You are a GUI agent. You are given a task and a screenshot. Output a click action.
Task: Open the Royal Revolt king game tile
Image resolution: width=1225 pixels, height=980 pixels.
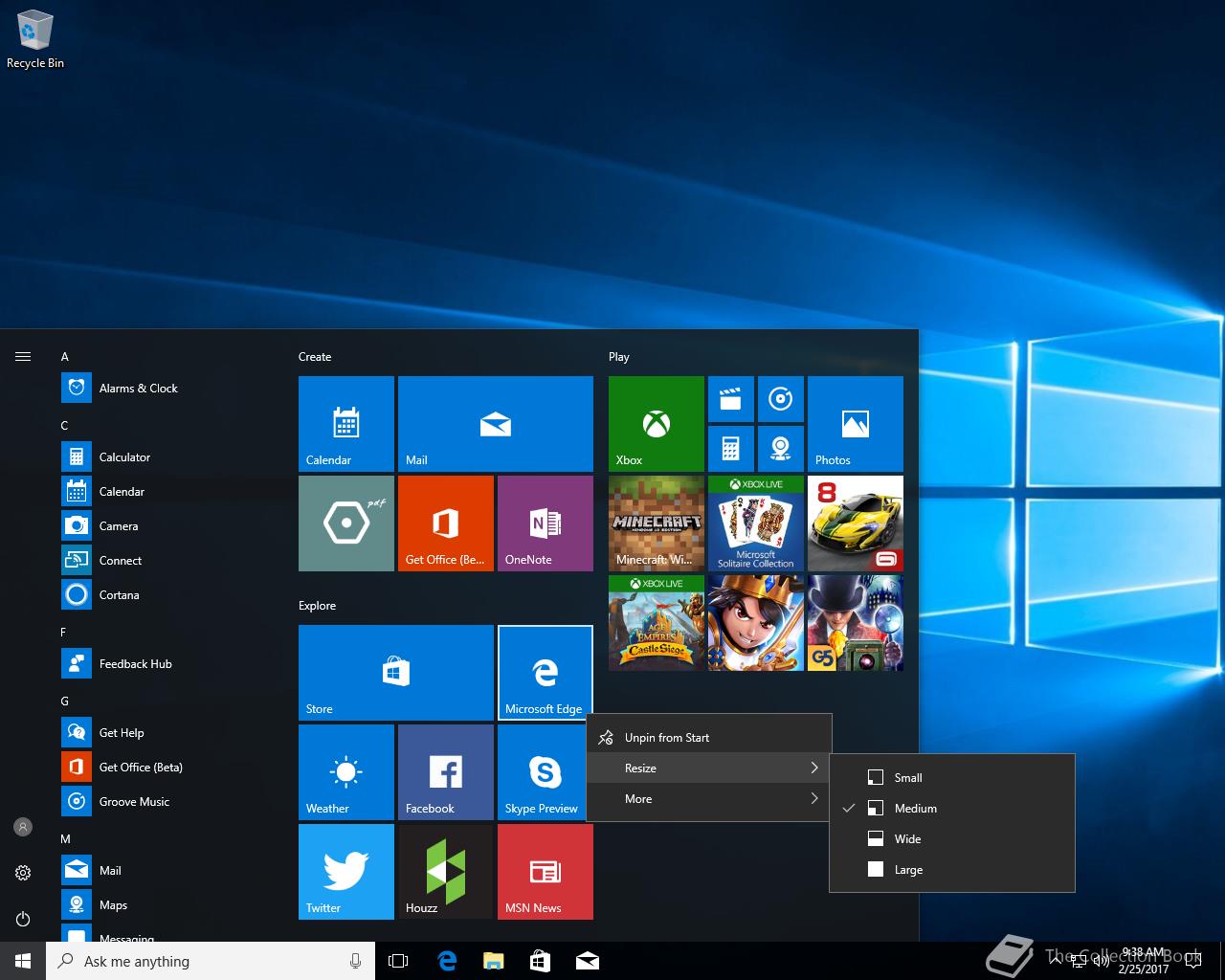756,623
